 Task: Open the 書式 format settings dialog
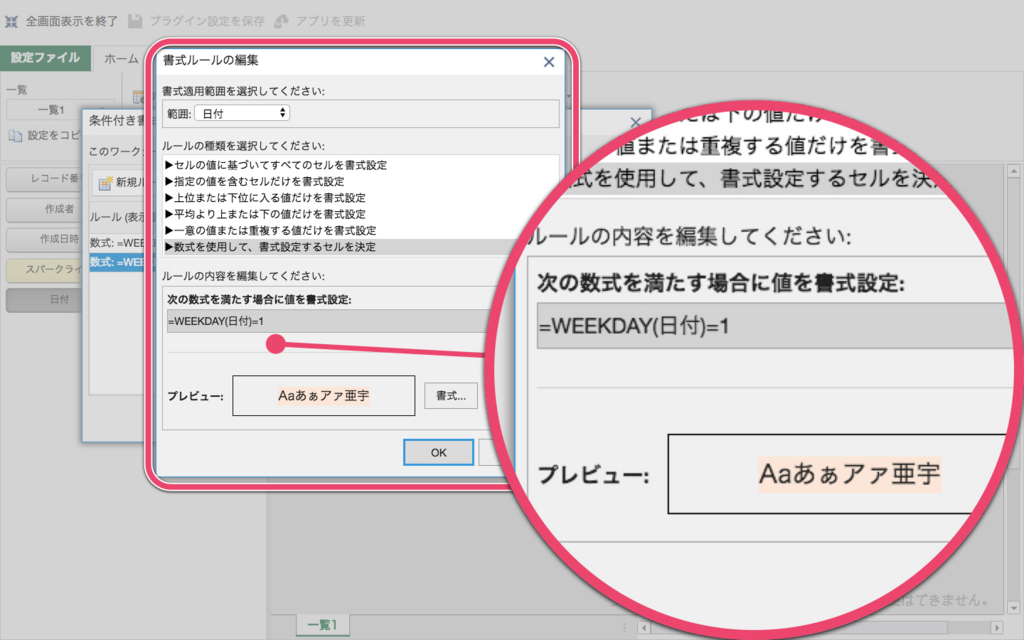(450, 395)
